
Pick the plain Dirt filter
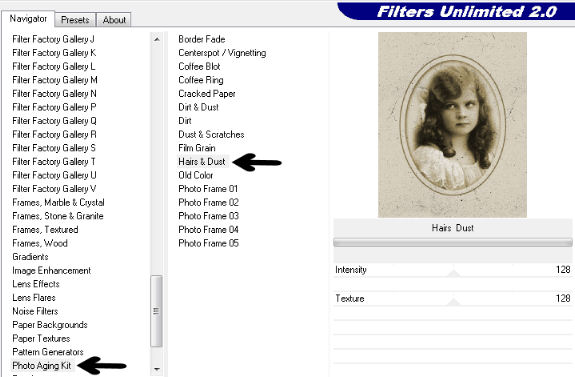pos(185,121)
